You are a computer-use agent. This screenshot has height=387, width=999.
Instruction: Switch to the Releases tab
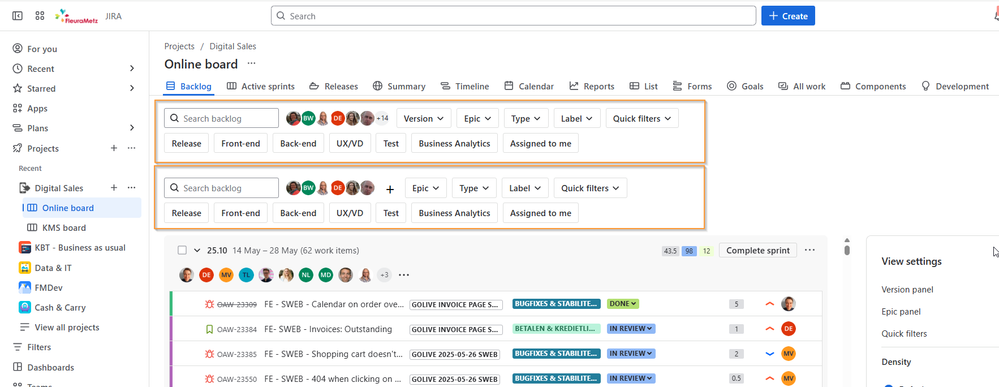[x=334, y=86]
